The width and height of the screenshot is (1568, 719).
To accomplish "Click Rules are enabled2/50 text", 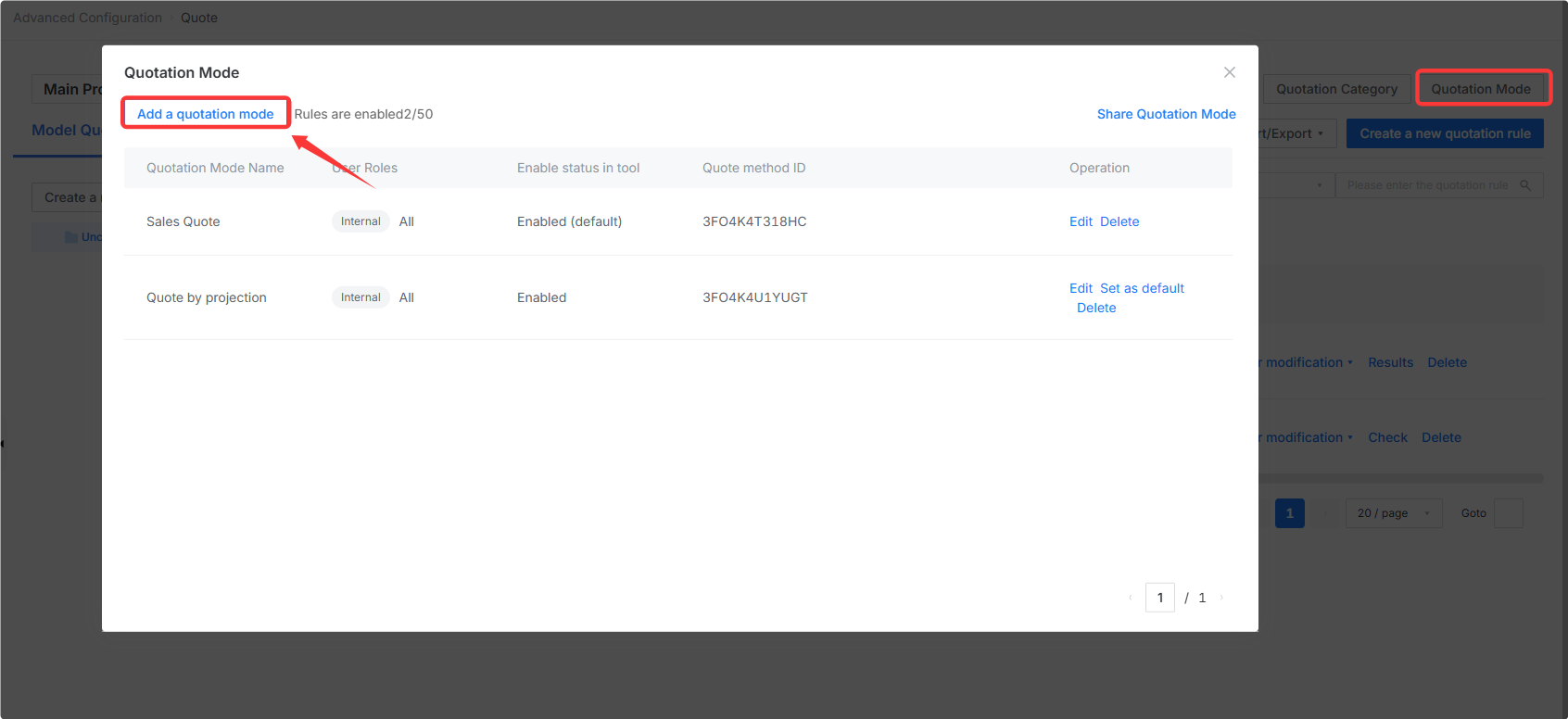I will (363, 114).
